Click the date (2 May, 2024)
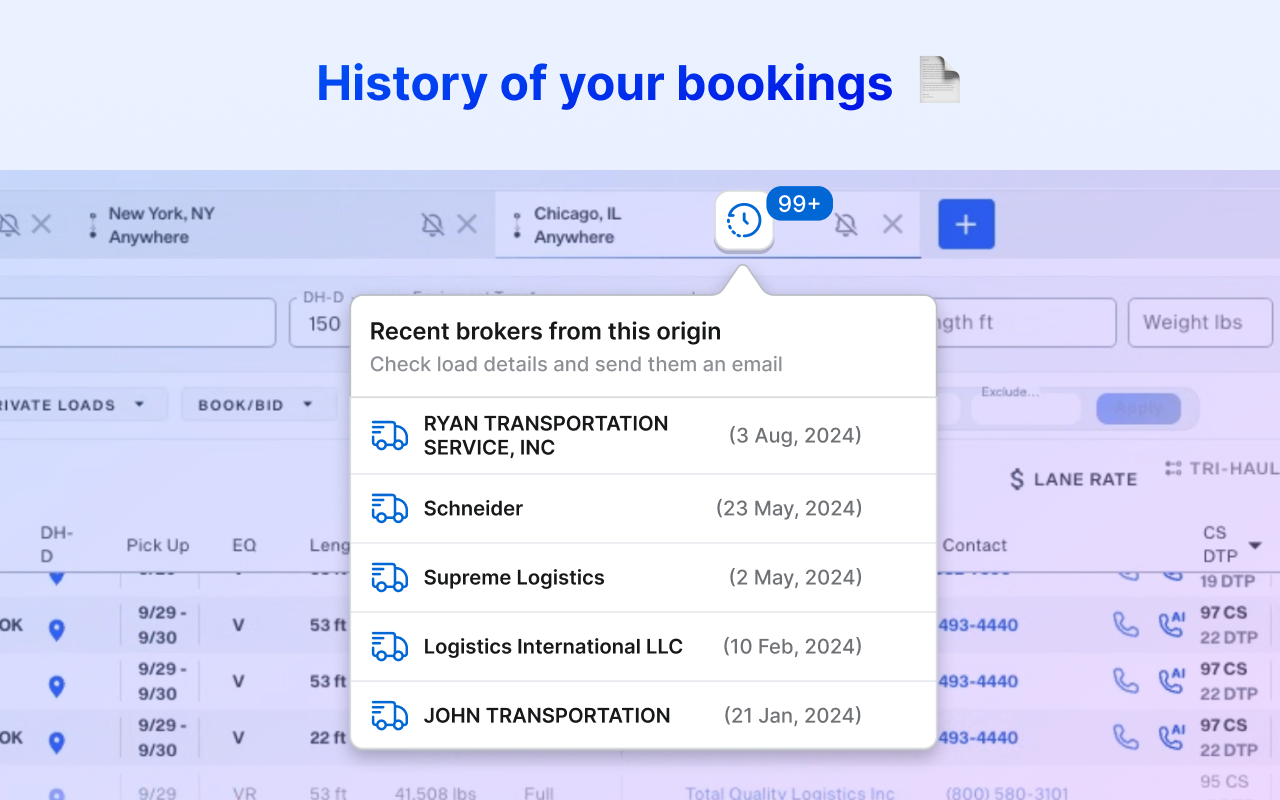The image size is (1280, 800). [x=795, y=577]
